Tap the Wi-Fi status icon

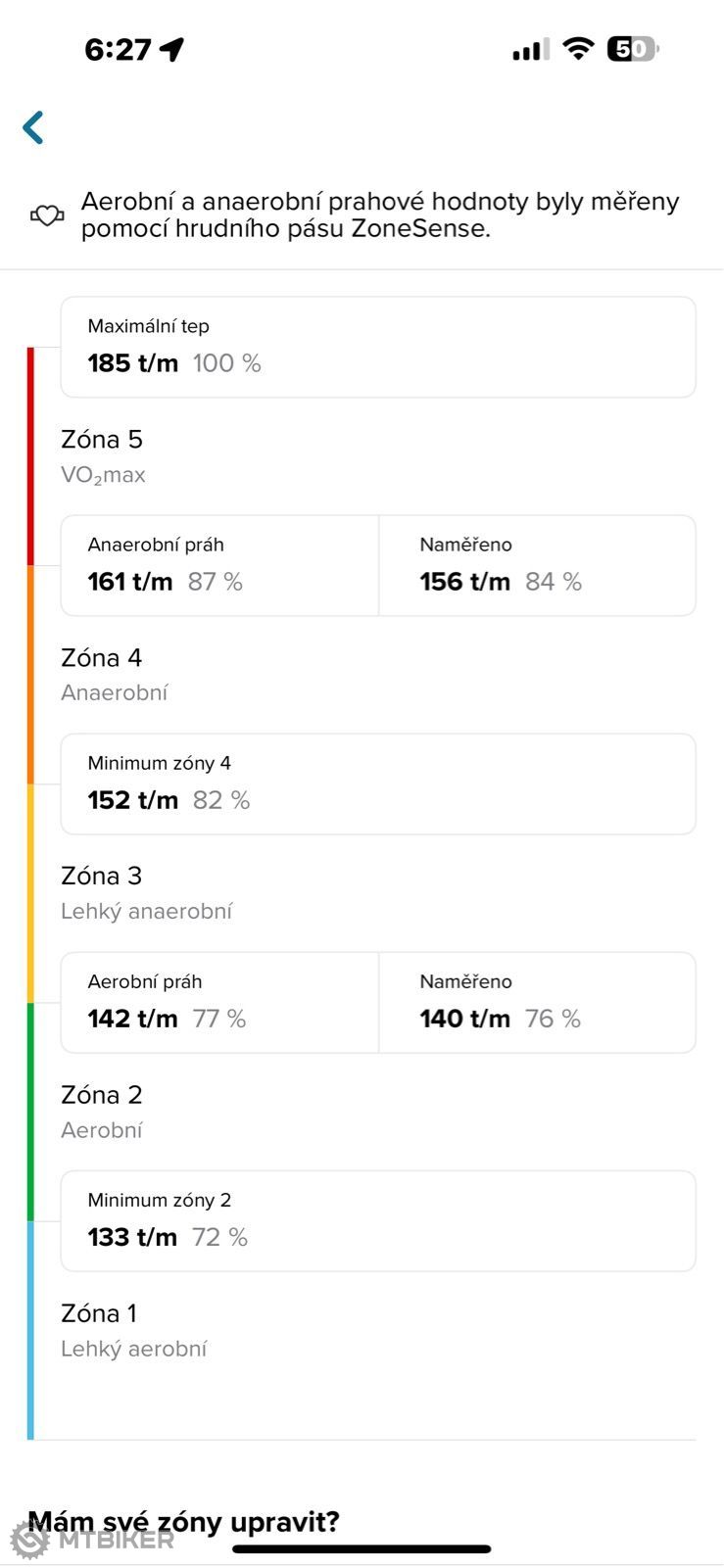pyautogui.click(x=579, y=49)
